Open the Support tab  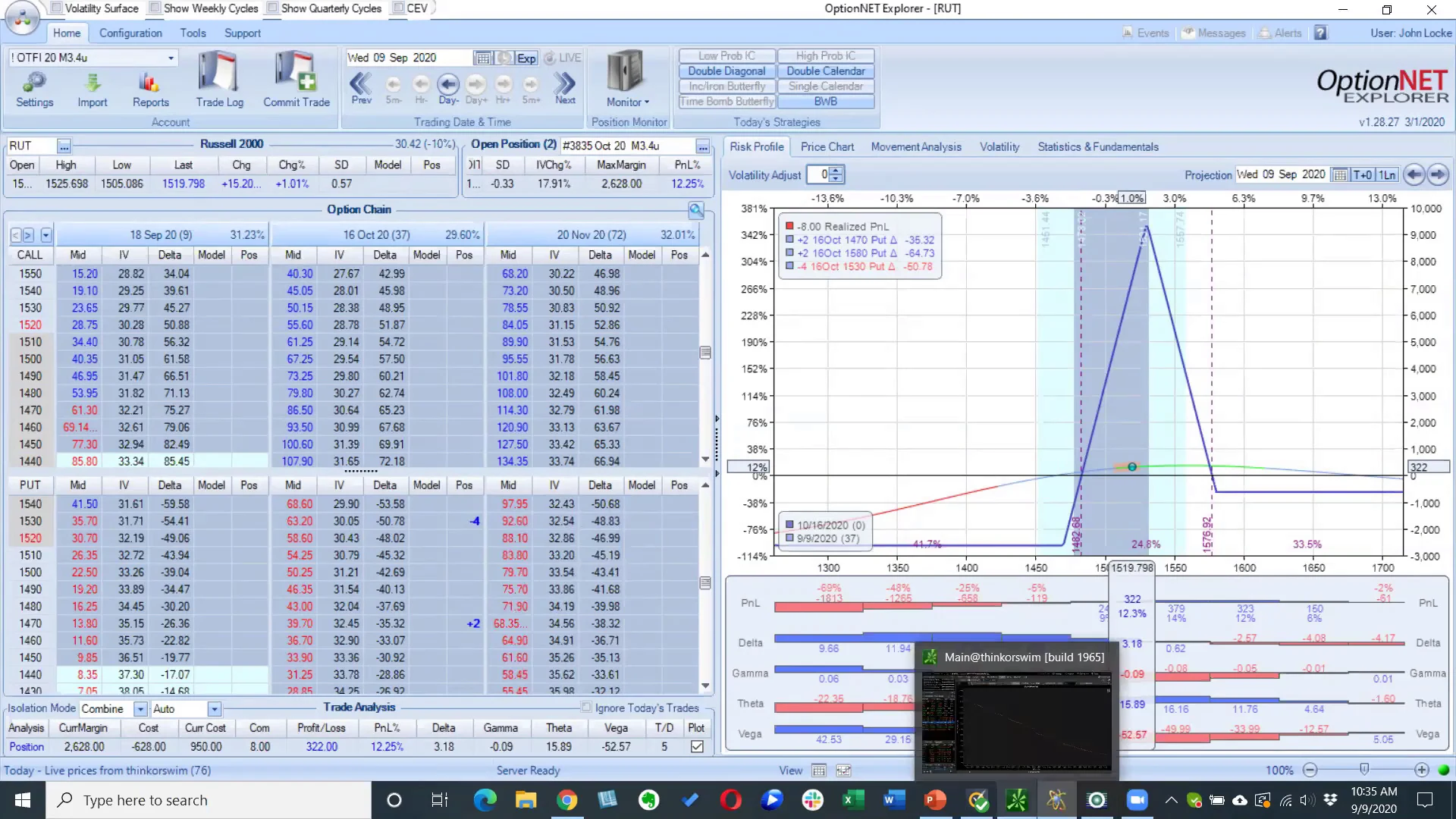tap(242, 33)
